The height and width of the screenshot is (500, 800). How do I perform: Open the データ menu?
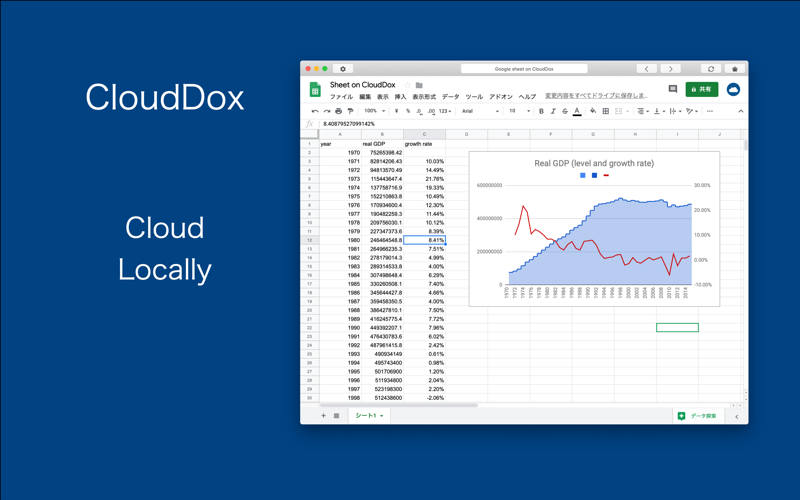451,96
